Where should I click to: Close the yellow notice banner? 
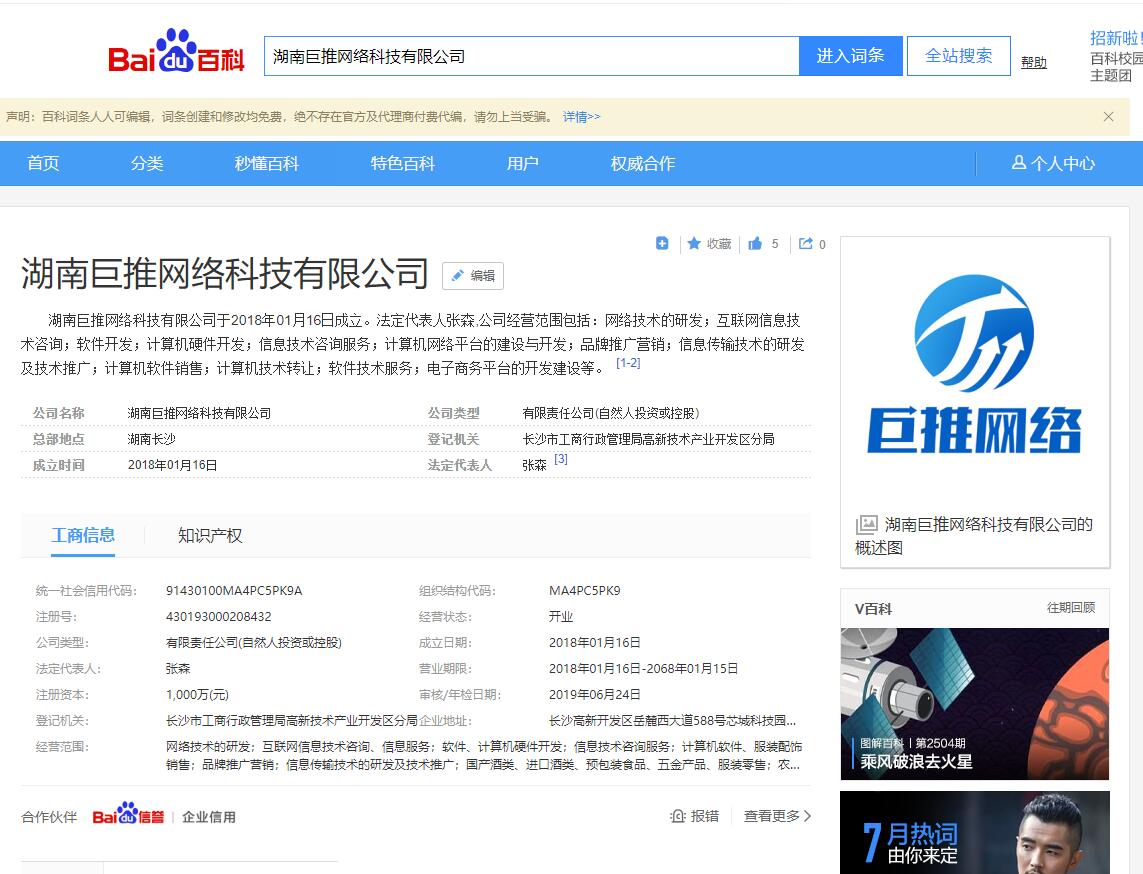pyautogui.click(x=1108, y=117)
